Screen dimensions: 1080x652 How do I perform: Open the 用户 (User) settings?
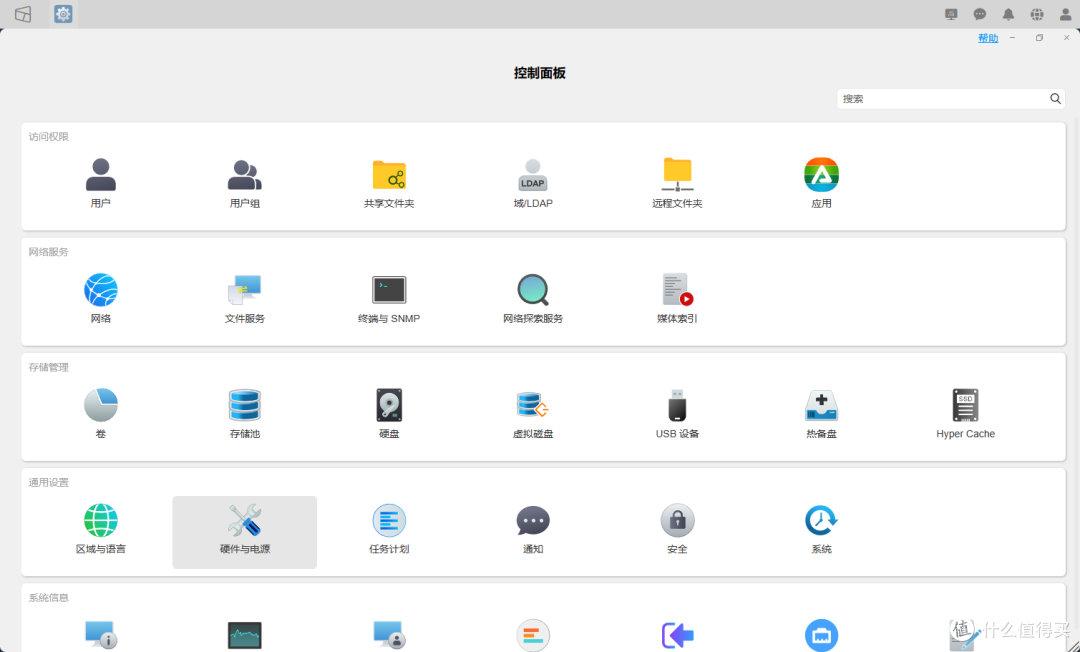pos(101,182)
